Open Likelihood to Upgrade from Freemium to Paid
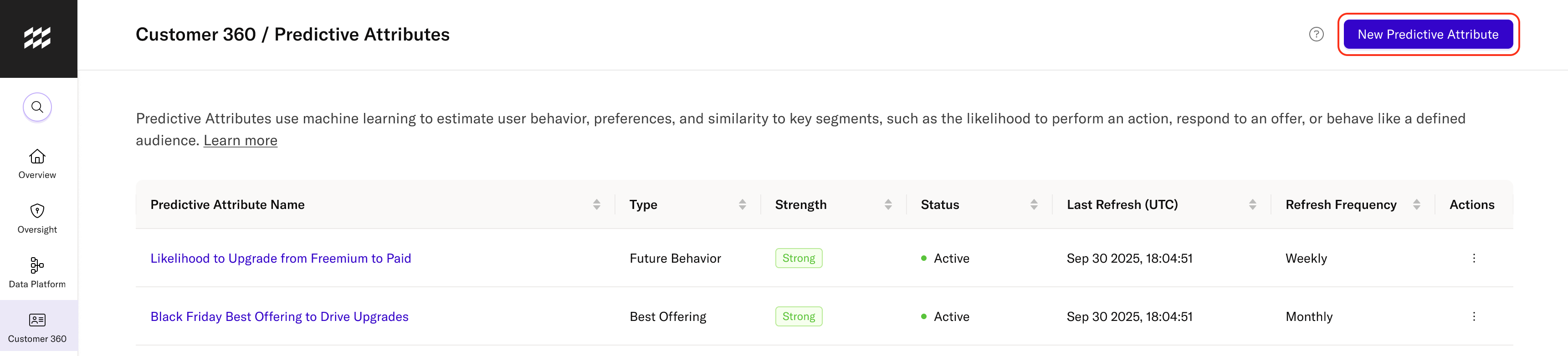The height and width of the screenshot is (356, 1568). click(x=281, y=258)
